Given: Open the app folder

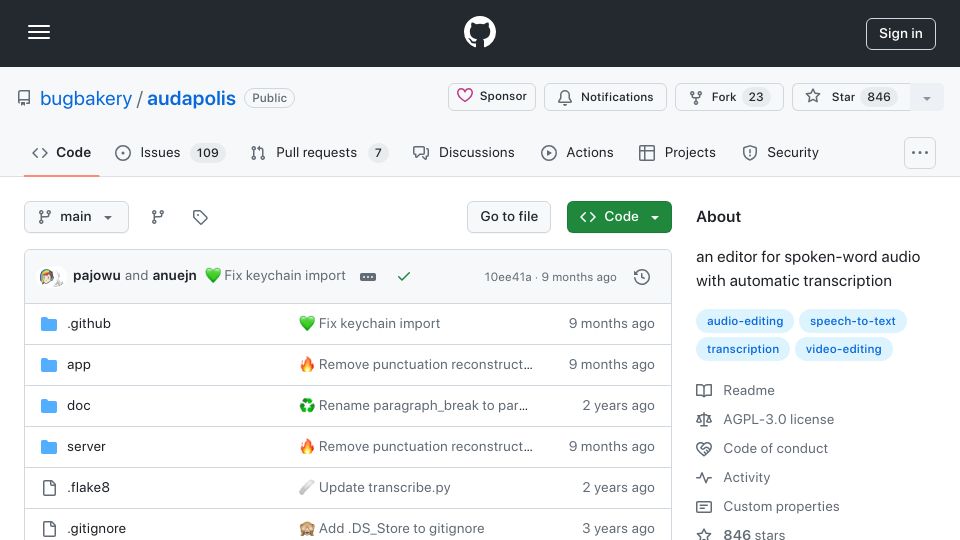Looking at the screenshot, I should pos(79,364).
